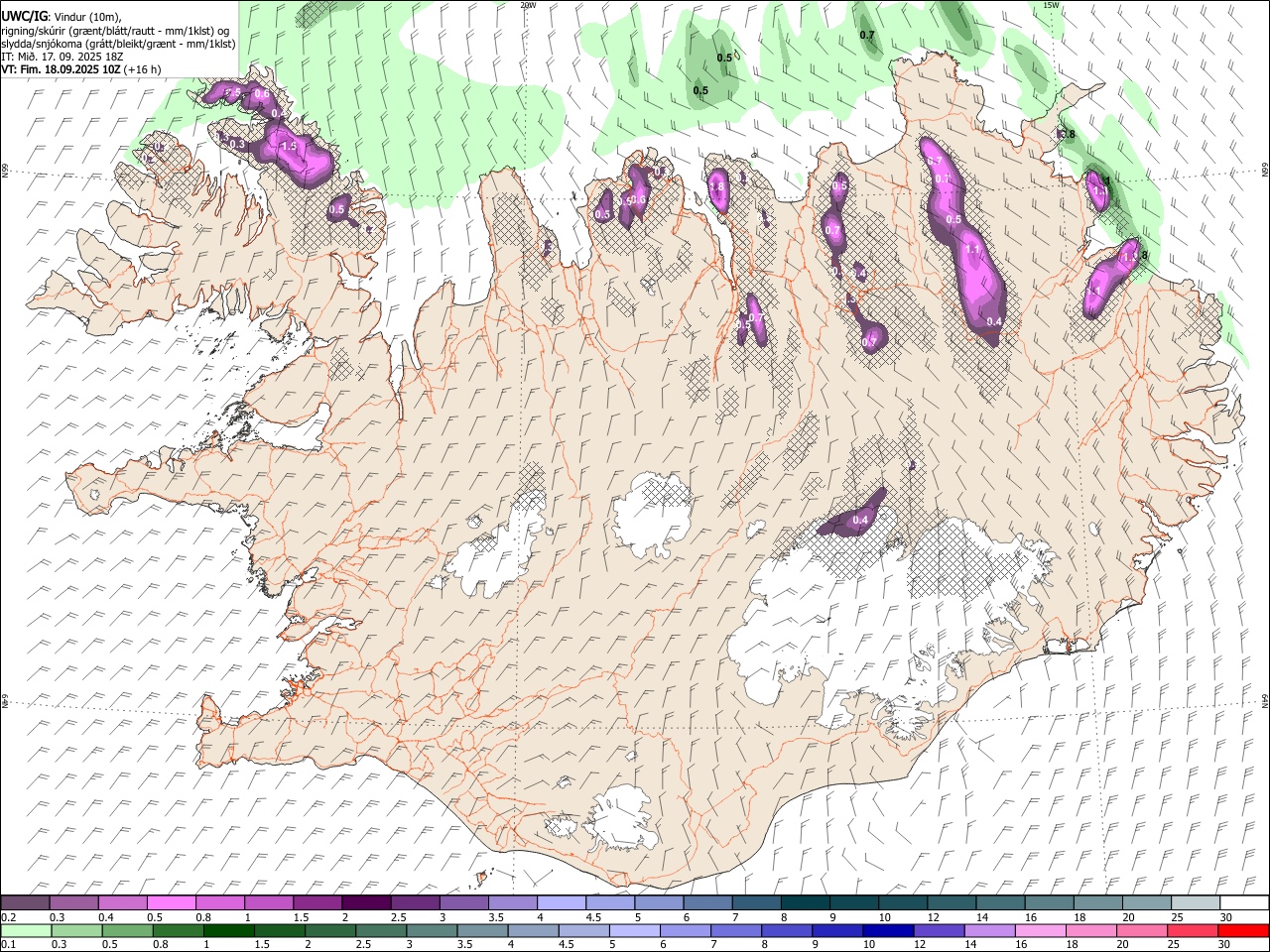This screenshot has height=952, width=1270.
Task: Select the darkest purple swatch labeled 2
Action: pos(365,902)
